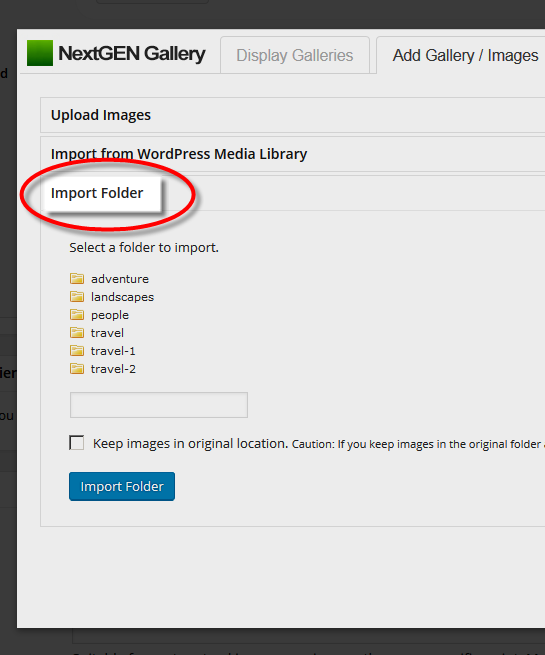This screenshot has width=545, height=655.
Task: Expand Import from WordPress Media Library
Action: pyautogui.click(x=292, y=154)
